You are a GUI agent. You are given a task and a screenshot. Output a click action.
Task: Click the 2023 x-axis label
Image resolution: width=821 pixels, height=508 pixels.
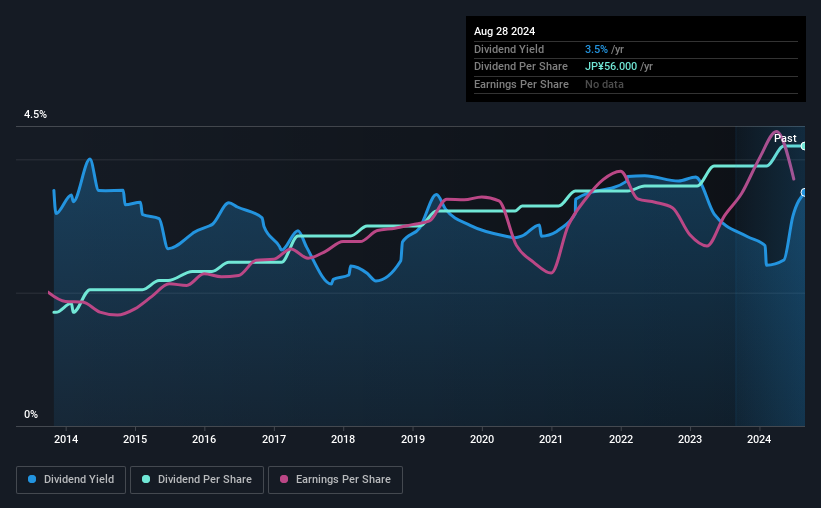(x=690, y=439)
